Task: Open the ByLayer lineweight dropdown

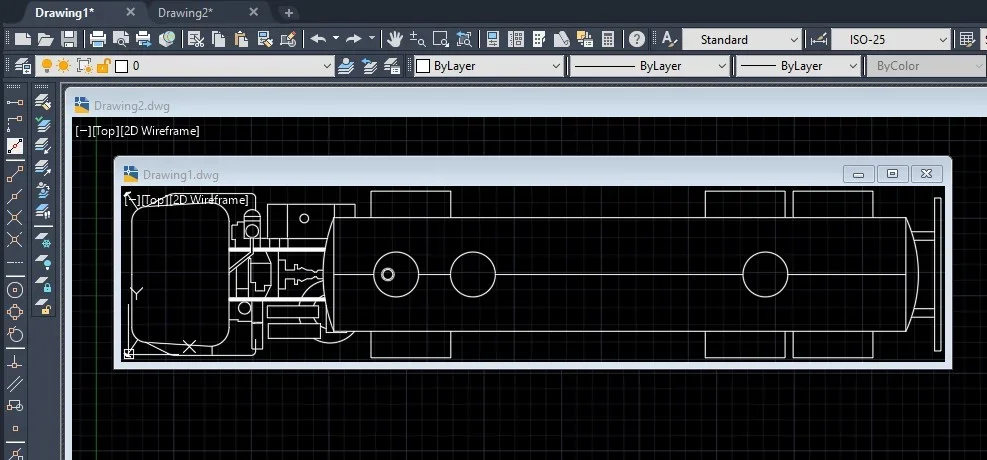Action: point(798,65)
